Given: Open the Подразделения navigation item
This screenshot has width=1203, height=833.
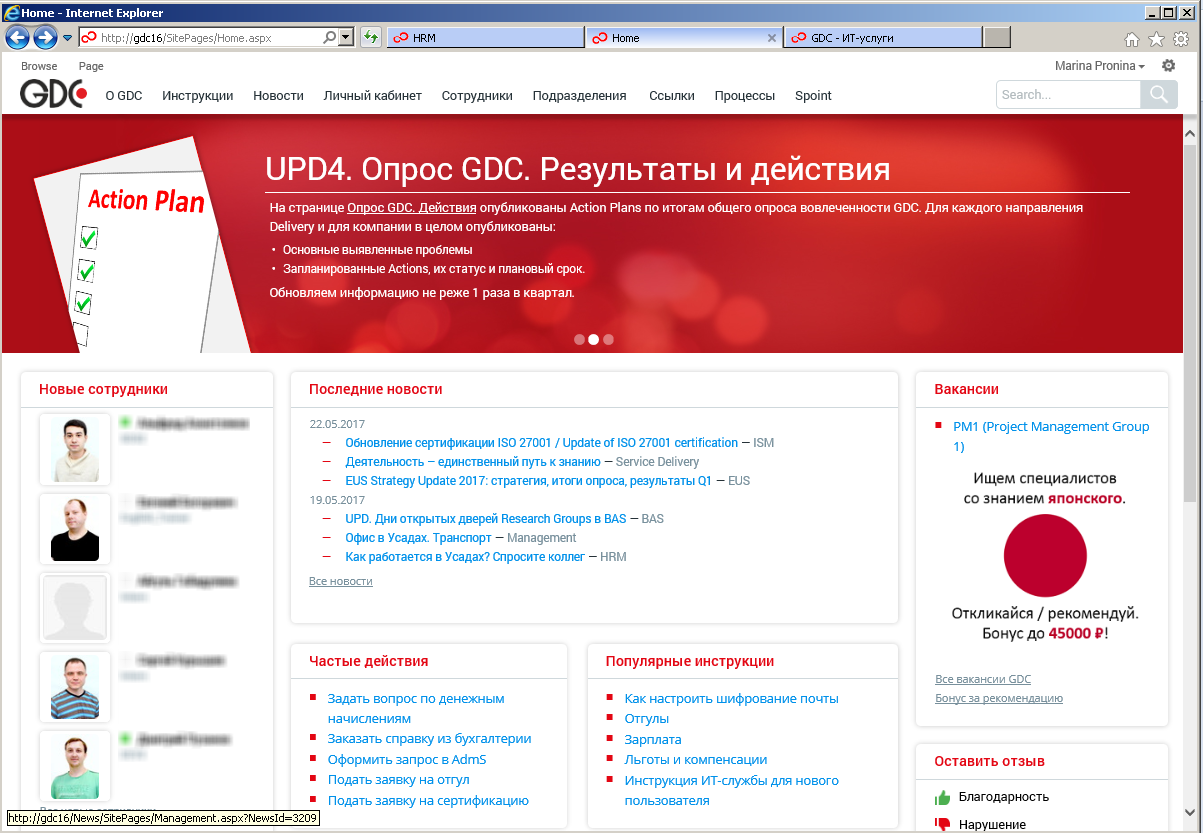Looking at the screenshot, I should (579, 96).
